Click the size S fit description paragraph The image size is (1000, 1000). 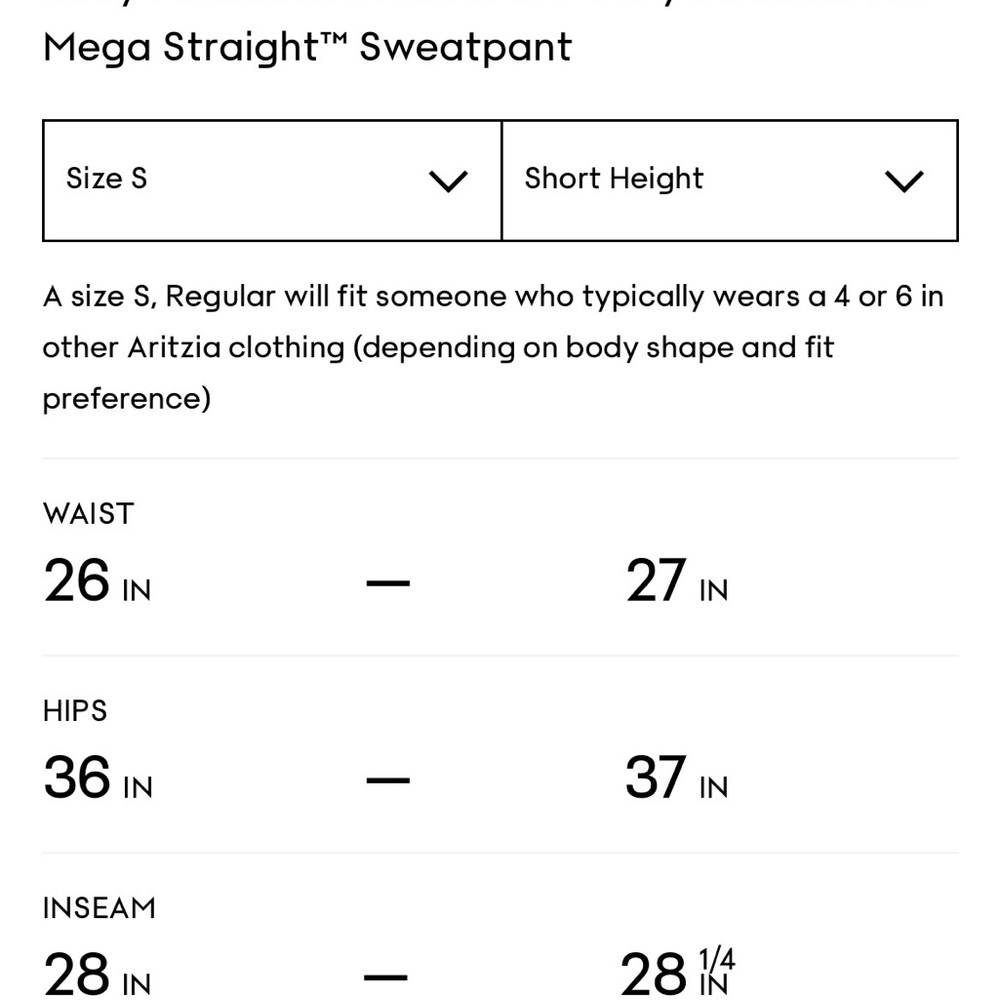coord(494,348)
